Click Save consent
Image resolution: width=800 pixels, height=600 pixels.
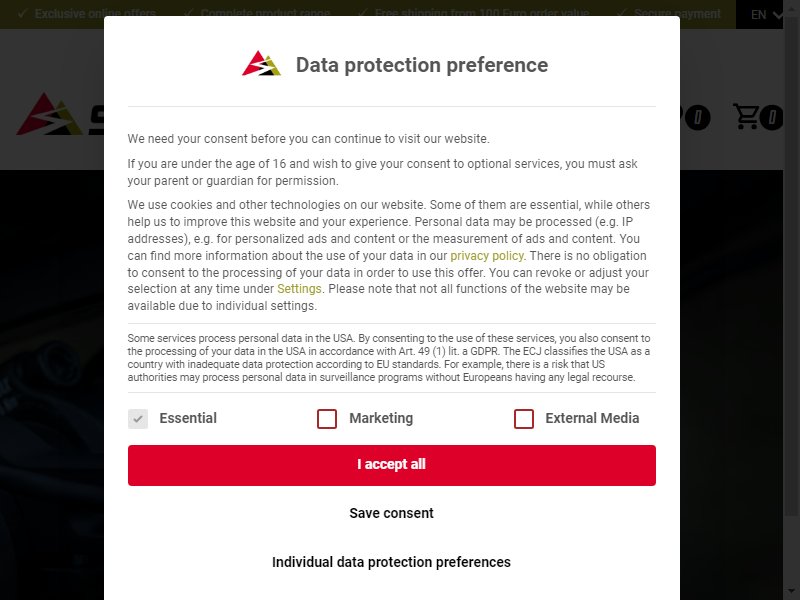click(x=391, y=513)
